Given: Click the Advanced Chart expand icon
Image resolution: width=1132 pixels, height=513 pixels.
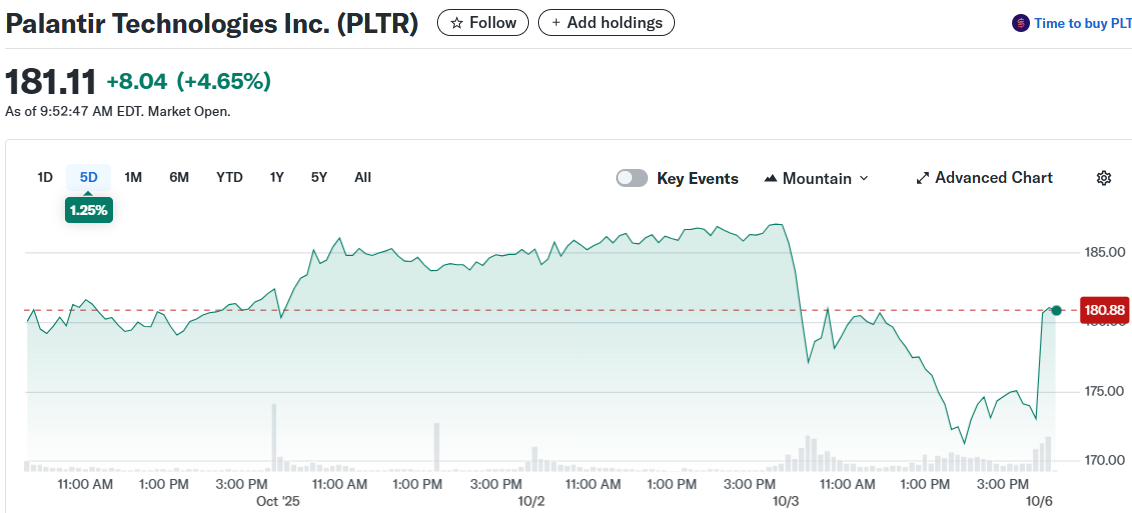Looking at the screenshot, I should point(922,178).
